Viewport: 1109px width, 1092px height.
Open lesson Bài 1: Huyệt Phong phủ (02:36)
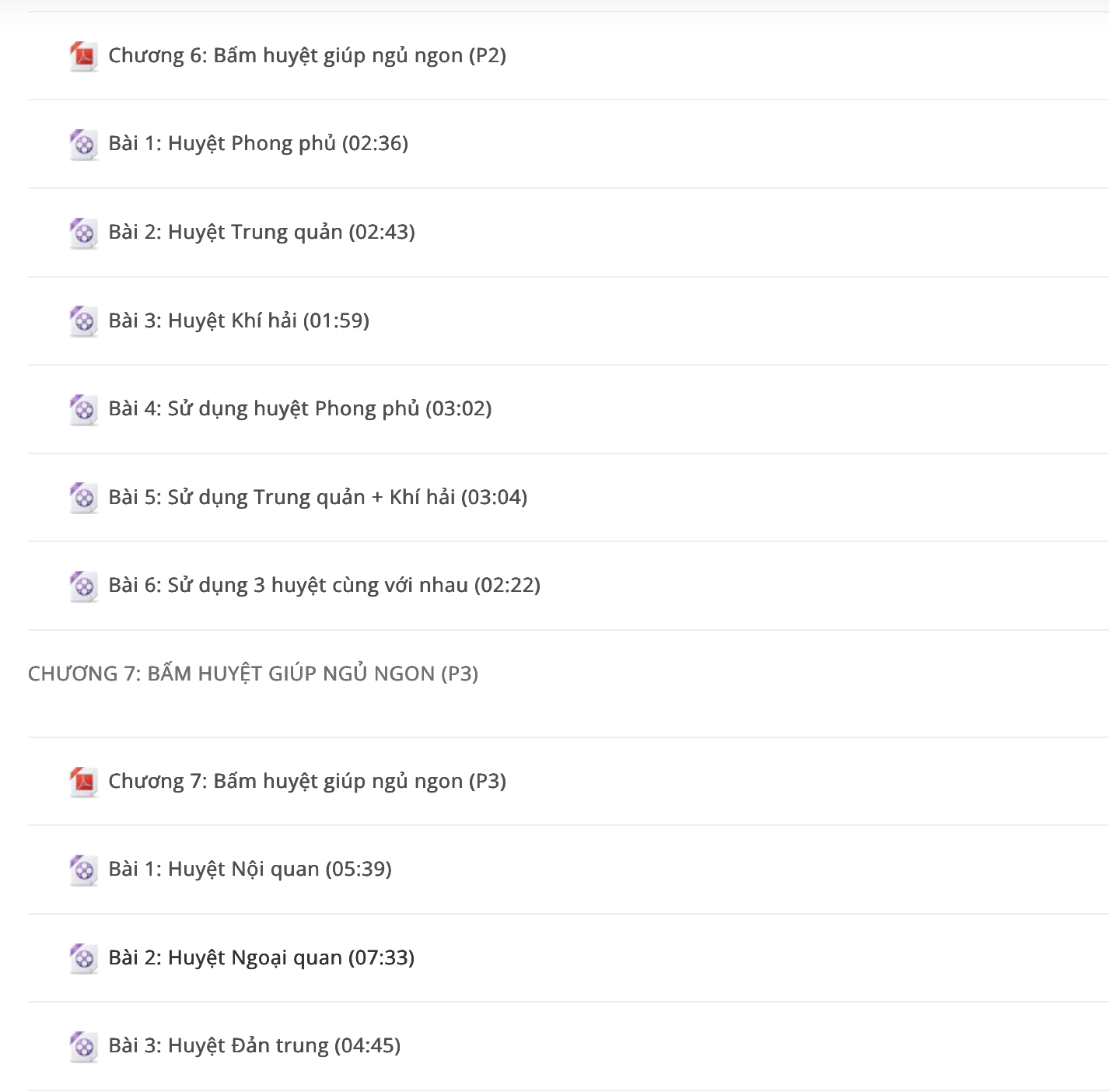coord(258,144)
